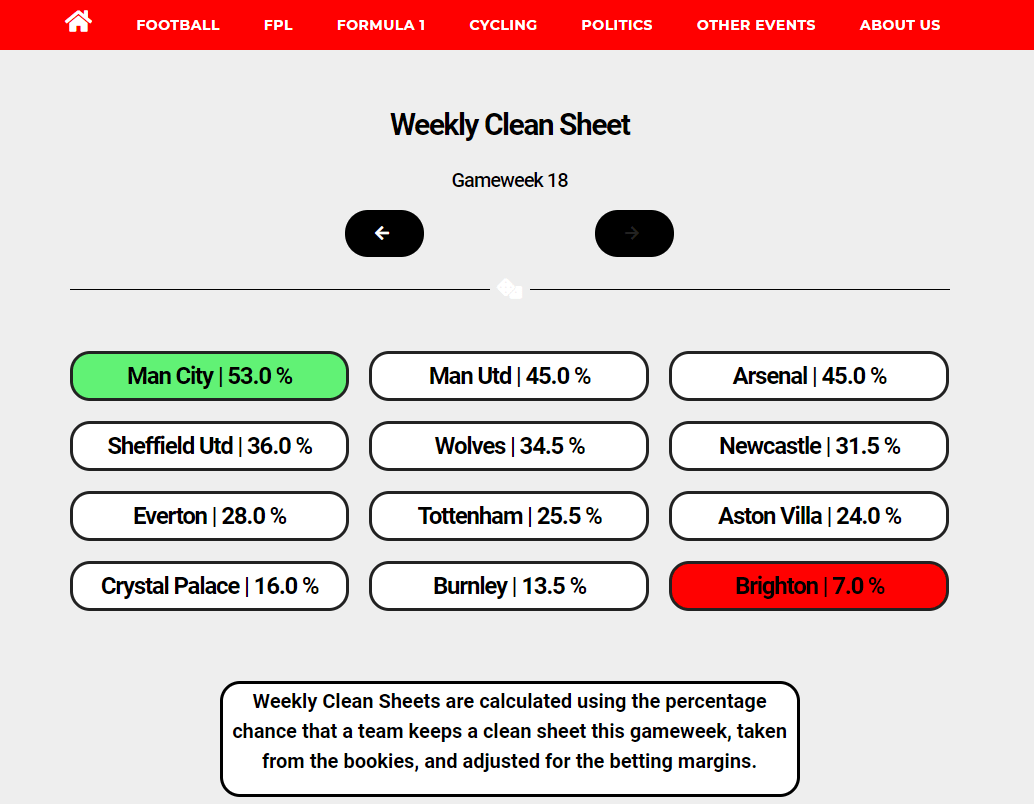
Task: Open the FORMULA 1 section
Action: pos(381,25)
